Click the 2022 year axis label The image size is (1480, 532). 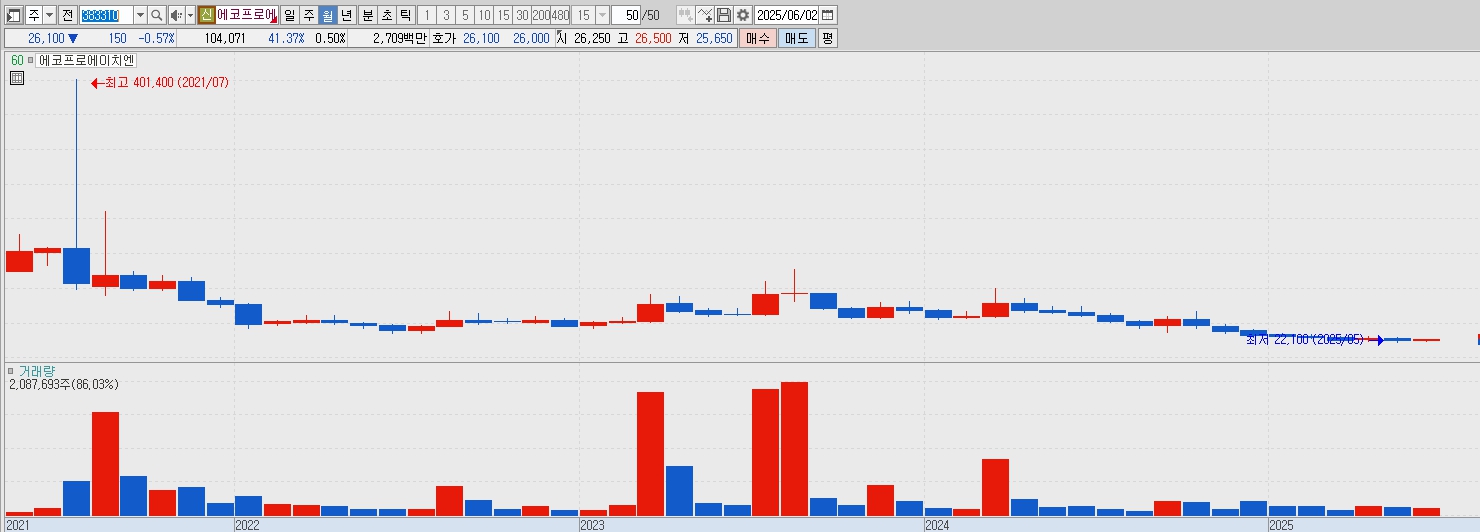coord(246,524)
